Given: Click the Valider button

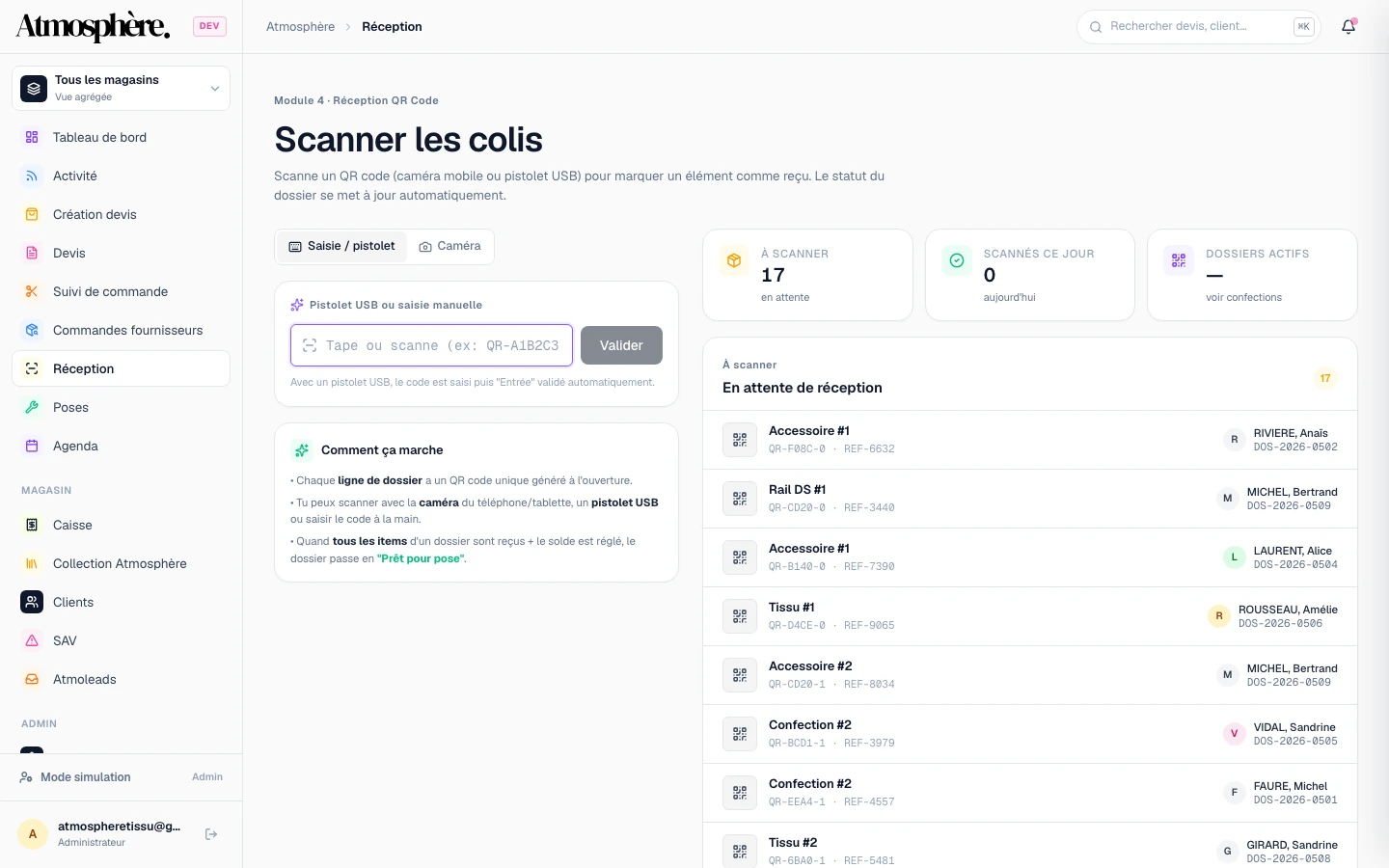Looking at the screenshot, I should tap(621, 345).
